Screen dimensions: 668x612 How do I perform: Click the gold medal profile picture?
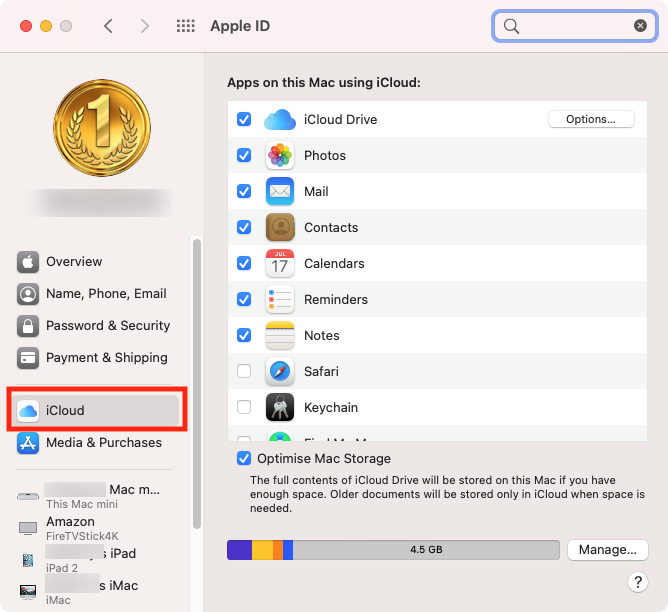(x=102, y=128)
